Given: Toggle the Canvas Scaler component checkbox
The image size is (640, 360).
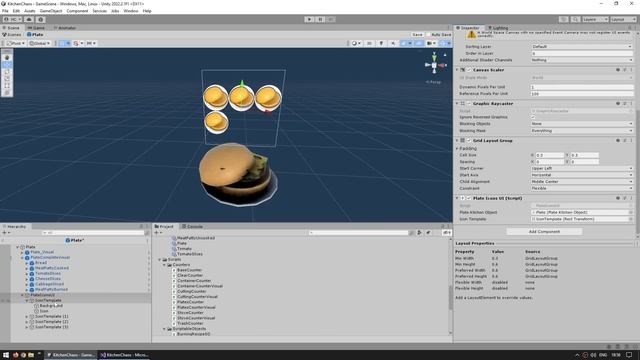Looking at the screenshot, I should [x=469, y=70].
